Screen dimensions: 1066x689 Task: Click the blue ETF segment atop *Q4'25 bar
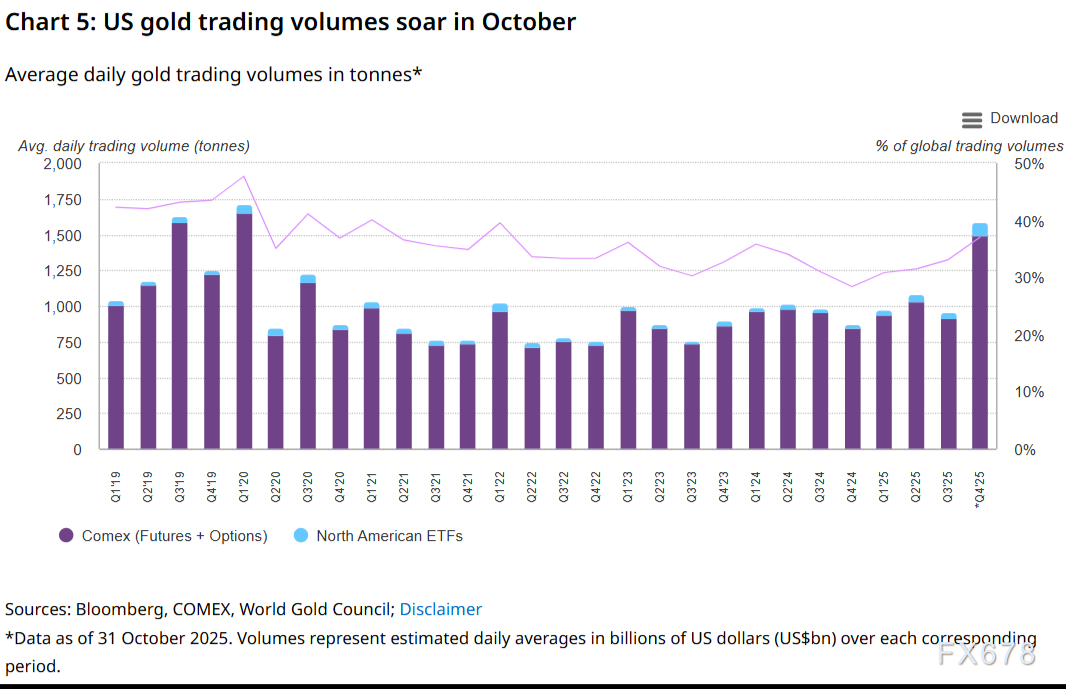(980, 230)
